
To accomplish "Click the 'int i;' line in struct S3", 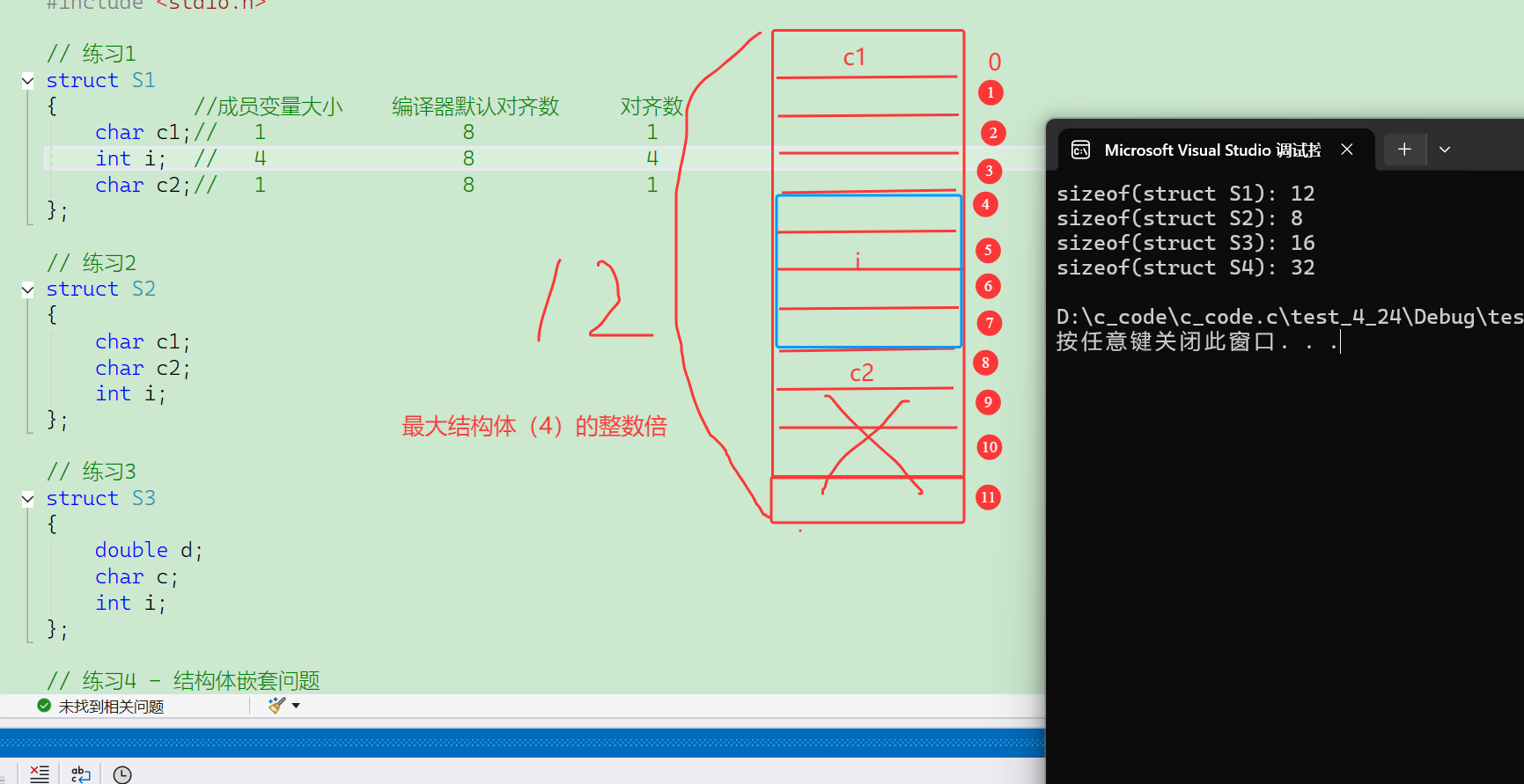I will click(x=130, y=603).
